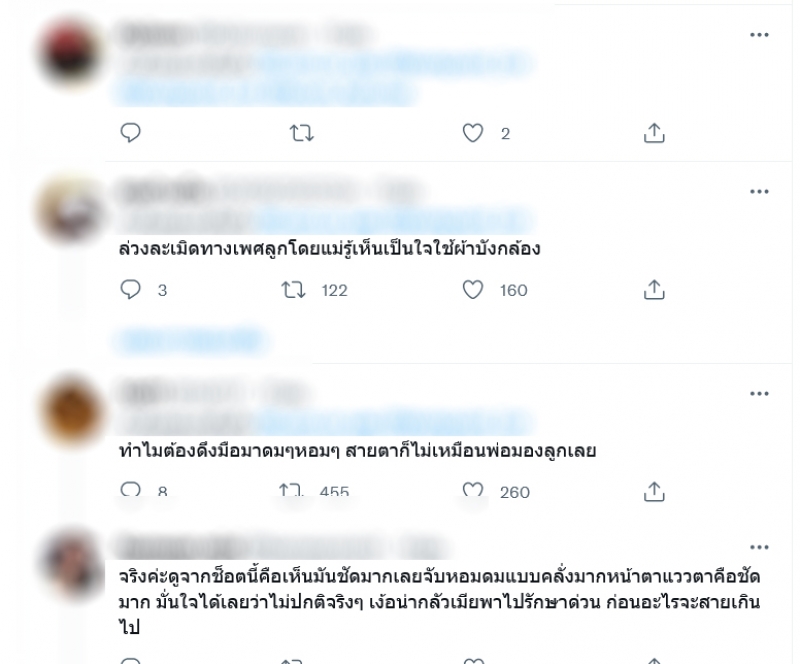The height and width of the screenshot is (664, 800).
Task: Click blurred show replies link
Action: (x=192, y=340)
